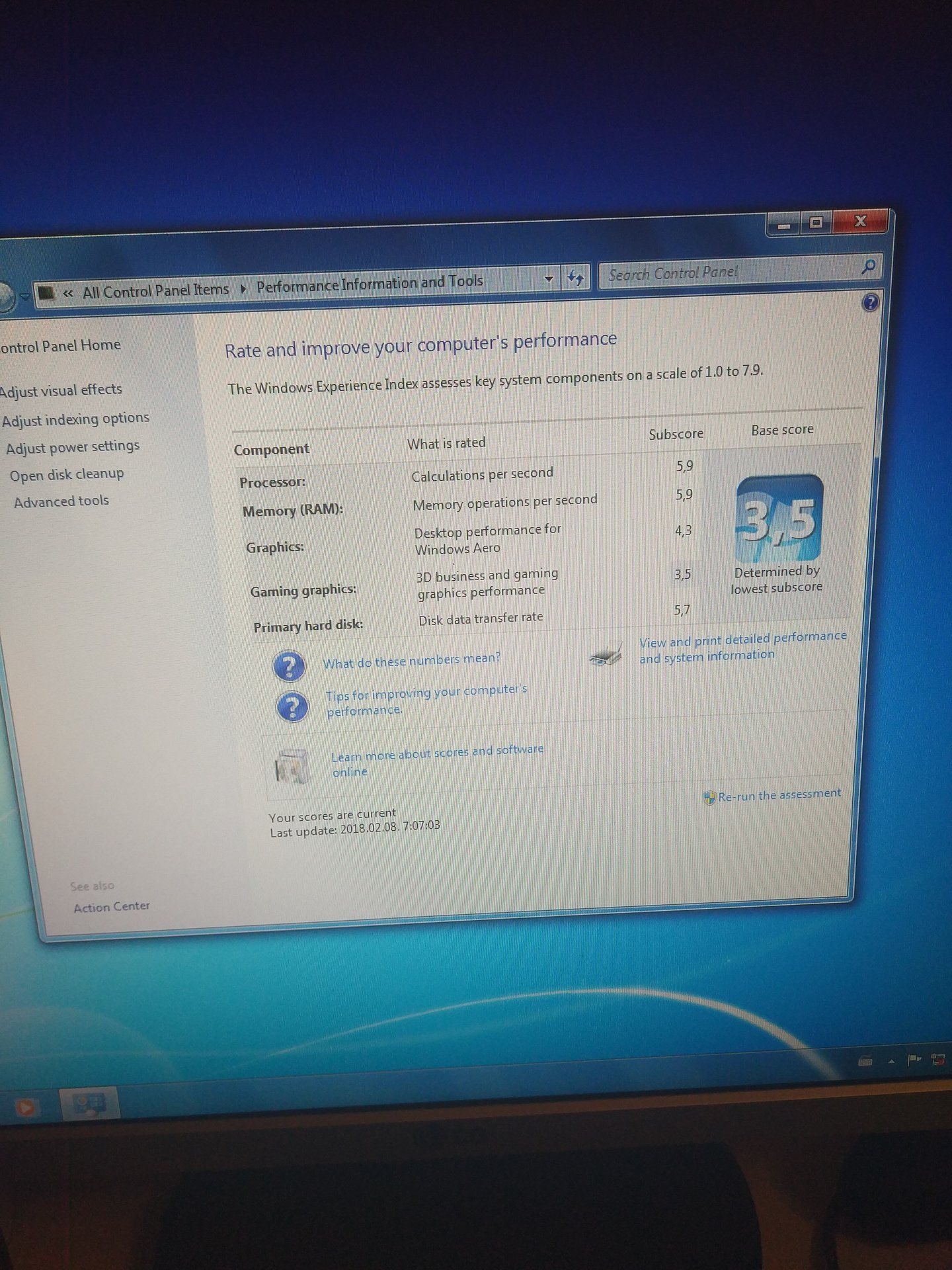Open Action Center under See also

pyautogui.click(x=112, y=907)
